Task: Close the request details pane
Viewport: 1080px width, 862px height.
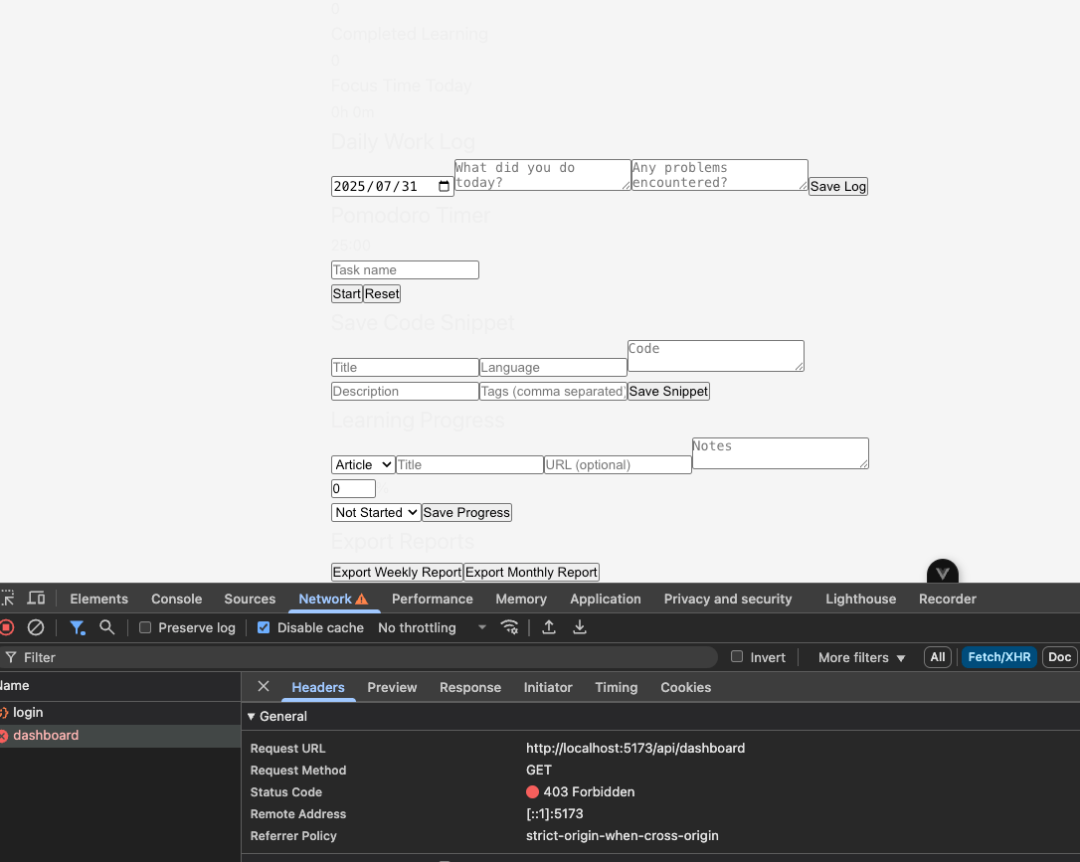Action: point(263,686)
